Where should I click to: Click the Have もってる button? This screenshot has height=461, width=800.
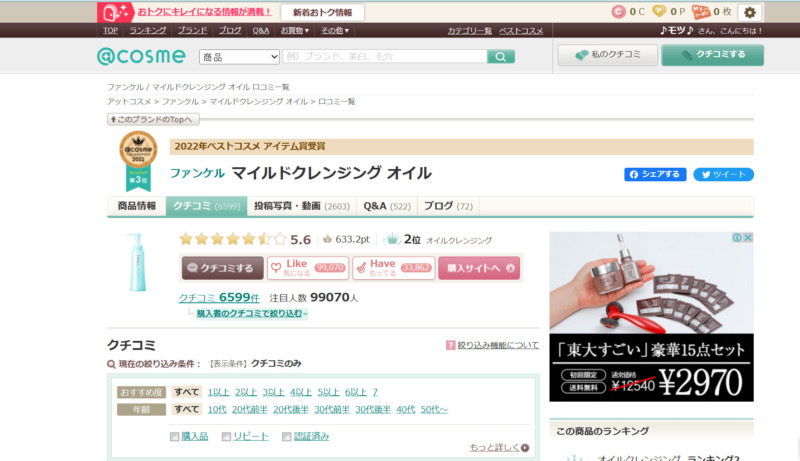[393, 268]
